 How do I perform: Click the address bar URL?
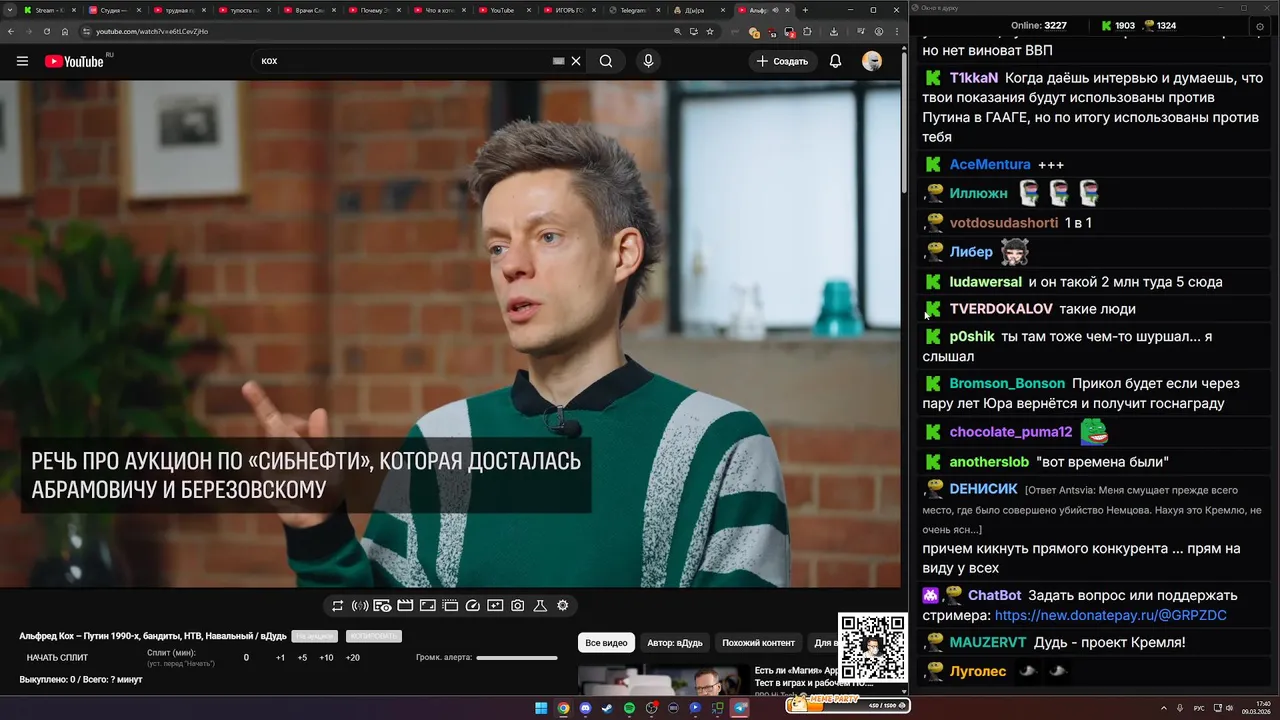point(152,31)
